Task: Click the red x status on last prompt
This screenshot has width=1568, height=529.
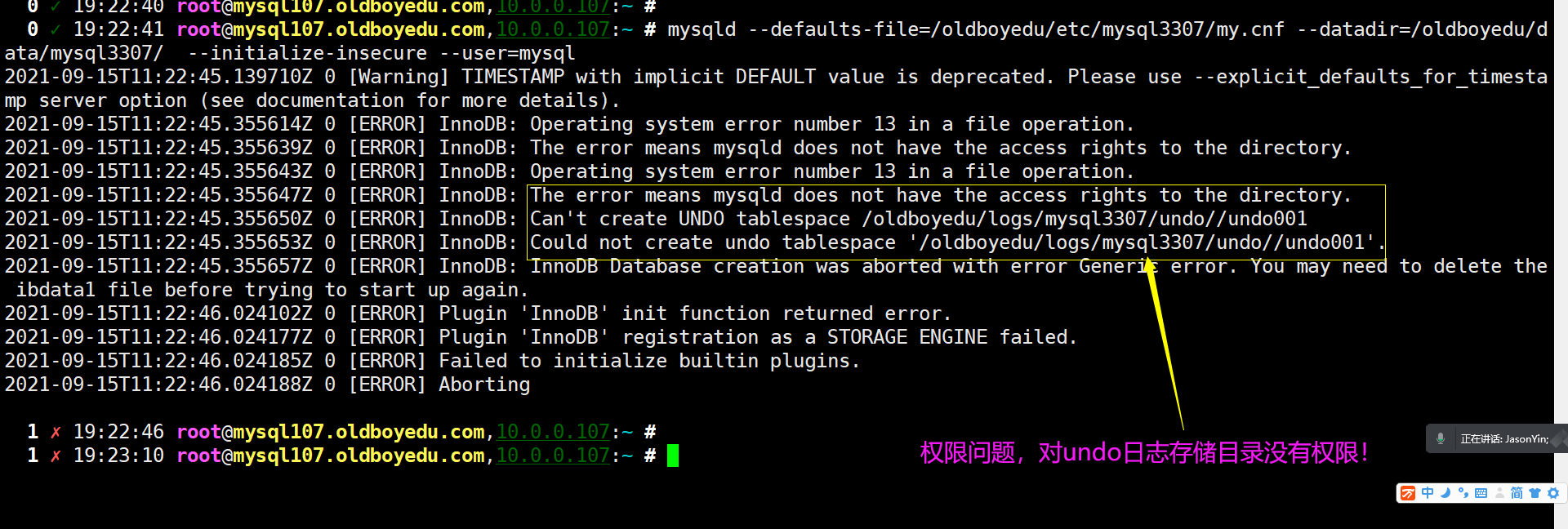Action: (56, 456)
